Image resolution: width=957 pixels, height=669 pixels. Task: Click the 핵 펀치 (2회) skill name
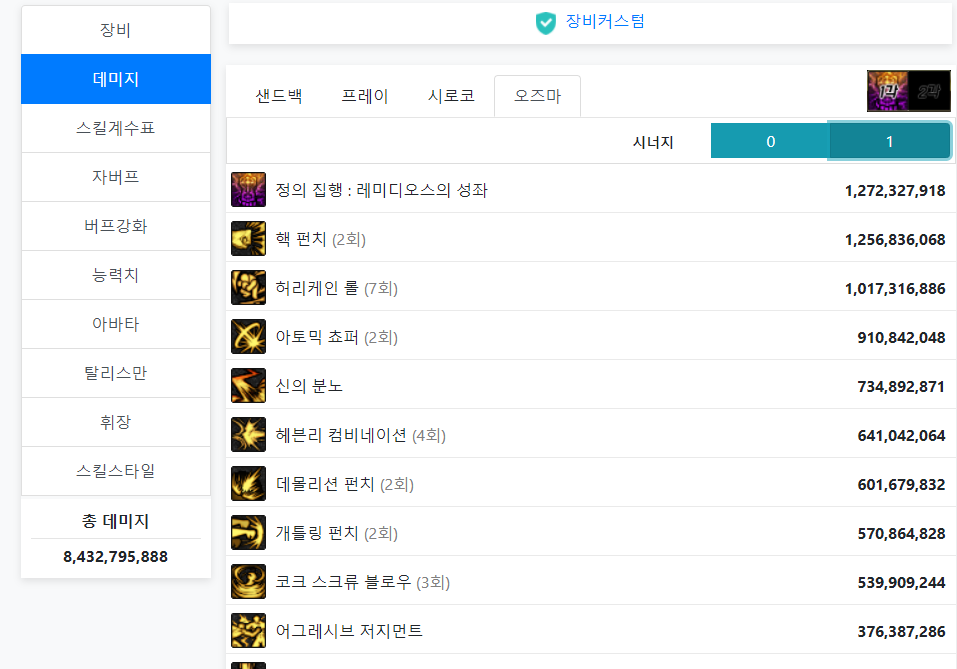(x=320, y=239)
